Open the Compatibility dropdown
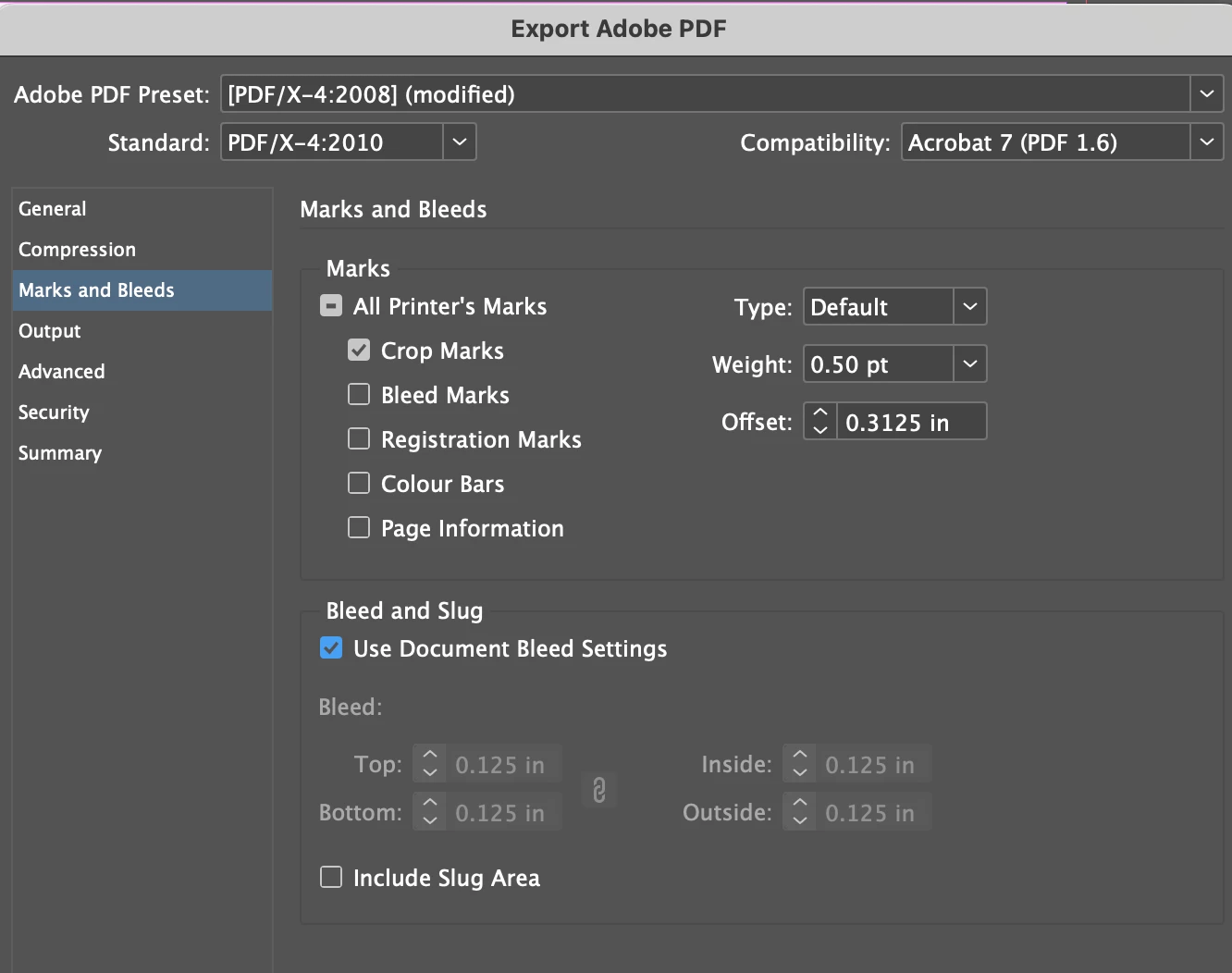Viewport: 1232px width, 973px height. coord(1206,142)
